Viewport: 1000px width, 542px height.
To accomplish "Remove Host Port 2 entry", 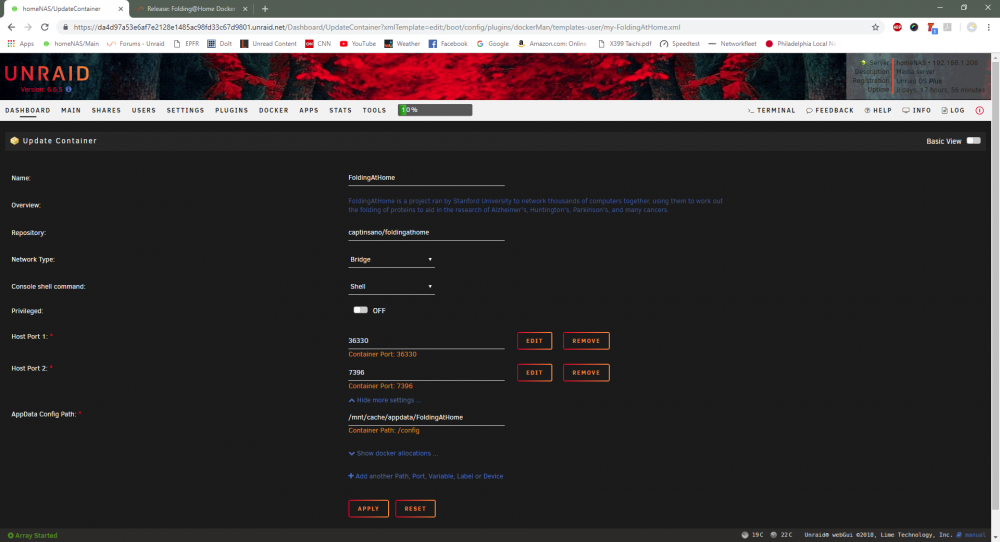I will (586, 373).
